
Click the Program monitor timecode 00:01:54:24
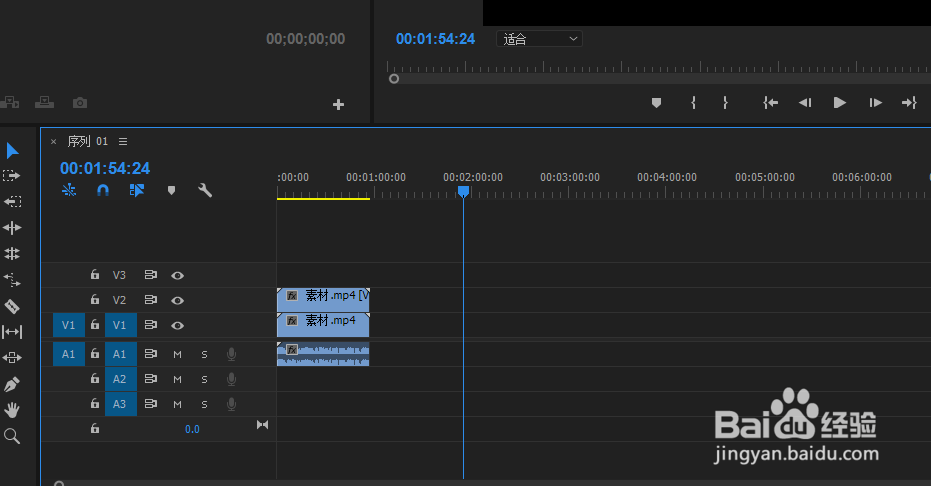coord(435,39)
